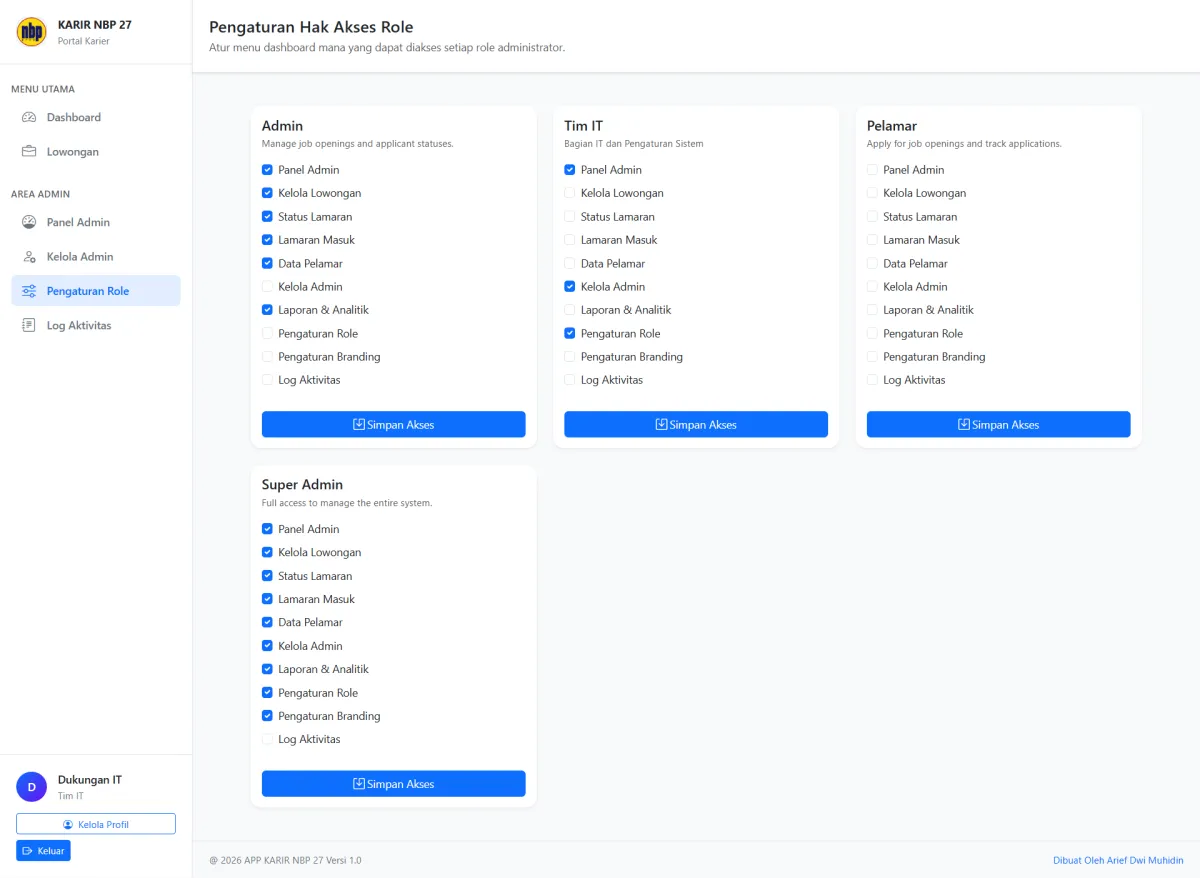The width and height of the screenshot is (1200, 878).
Task: Disable Pengaturan Role for Tim IT
Action: click(x=570, y=333)
